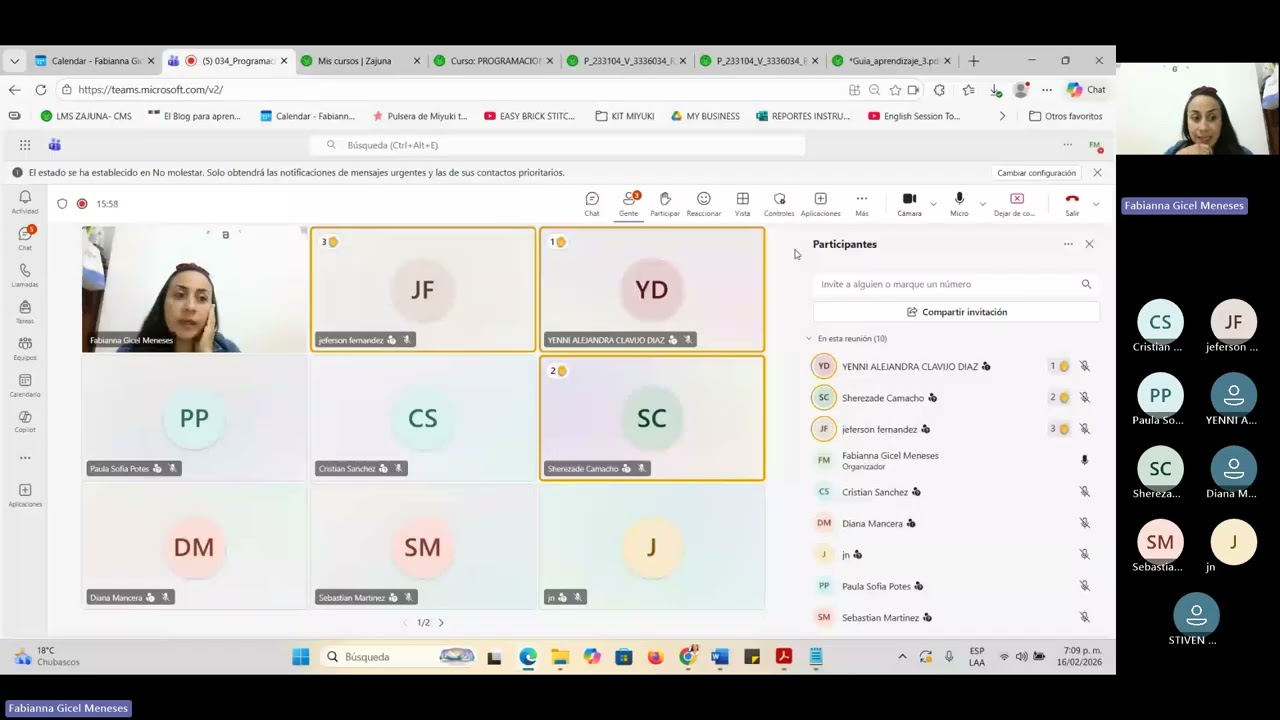Toggle Cristian Sanchez microphone in list
Screen dimensions: 1280x720
click(1084, 492)
